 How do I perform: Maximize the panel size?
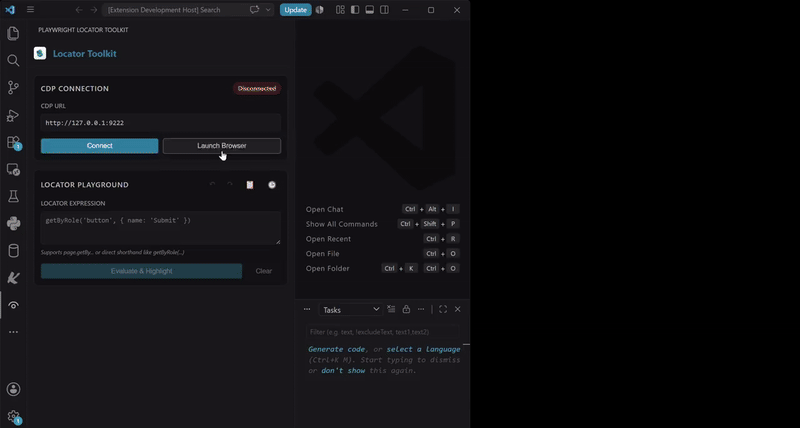point(443,309)
